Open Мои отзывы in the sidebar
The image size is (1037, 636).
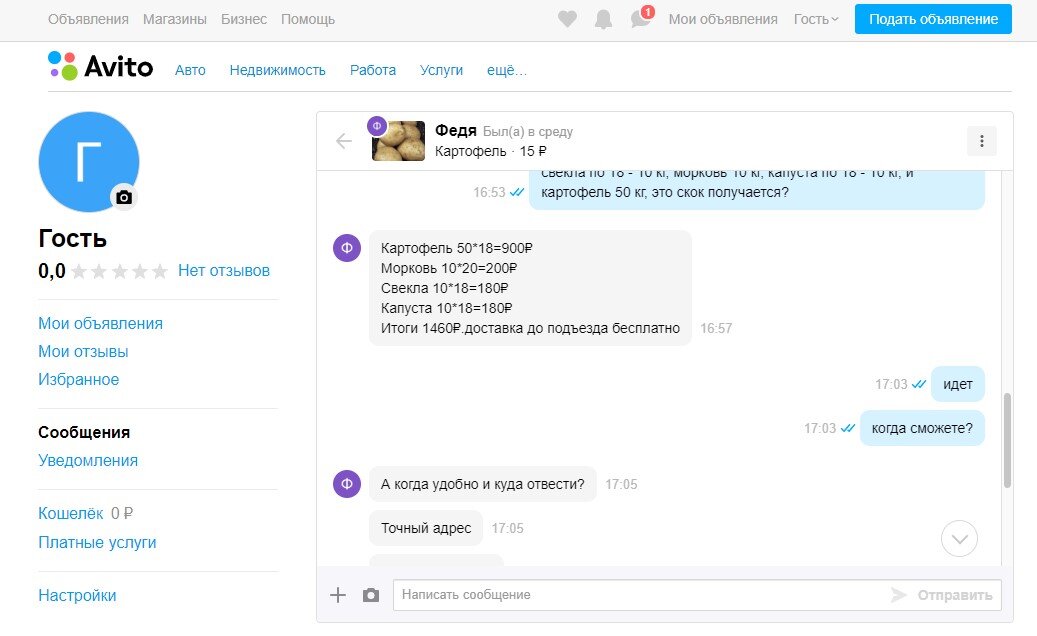(83, 351)
